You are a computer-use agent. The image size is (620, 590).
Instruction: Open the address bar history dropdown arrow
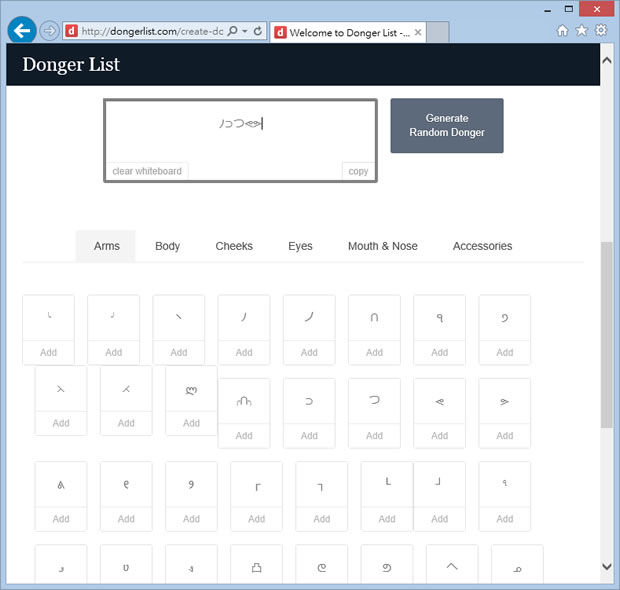(x=245, y=31)
